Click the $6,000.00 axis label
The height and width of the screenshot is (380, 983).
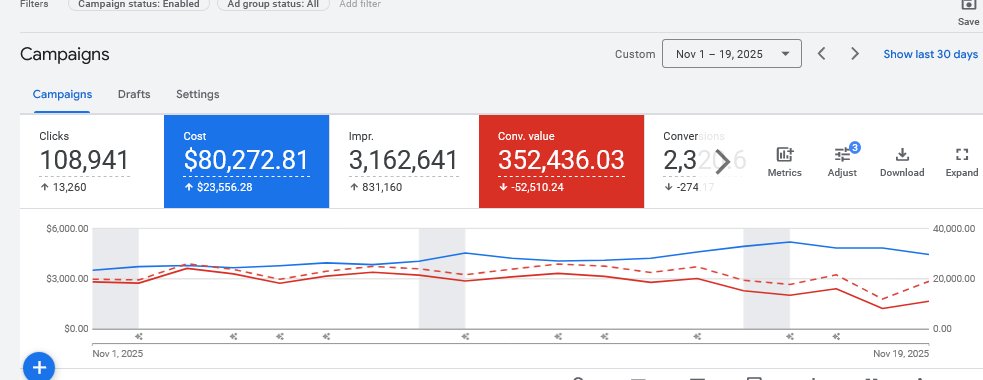point(67,229)
